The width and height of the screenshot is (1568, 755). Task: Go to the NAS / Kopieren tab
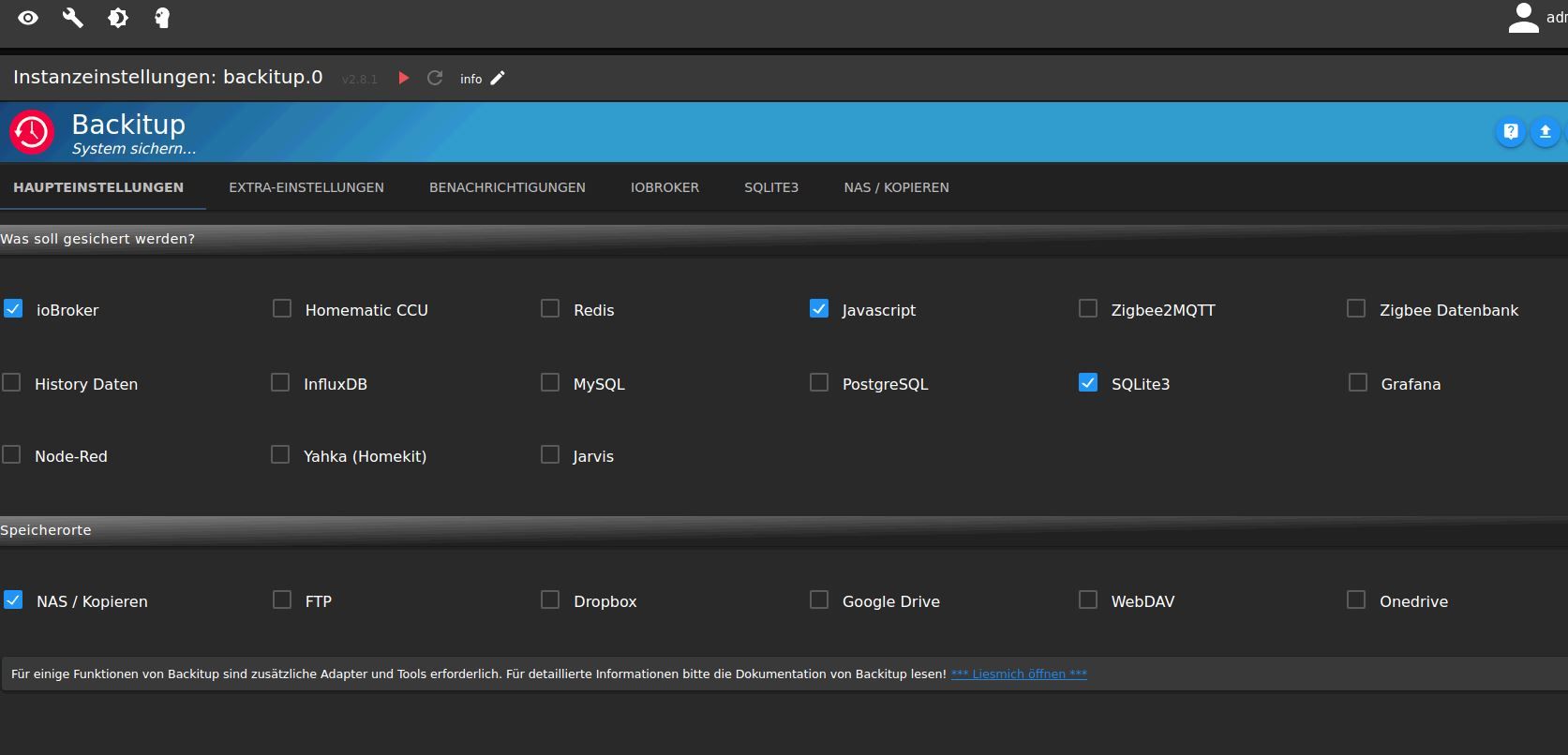(x=896, y=187)
